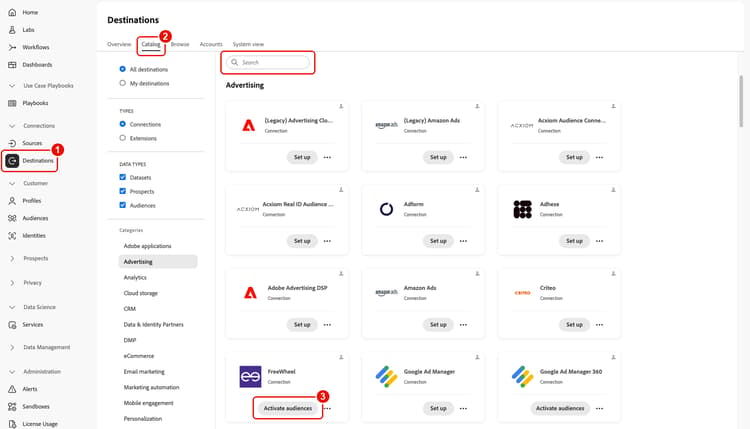Select Advertising category
Image resolution: width=750 pixels, height=429 pixels.
click(158, 262)
